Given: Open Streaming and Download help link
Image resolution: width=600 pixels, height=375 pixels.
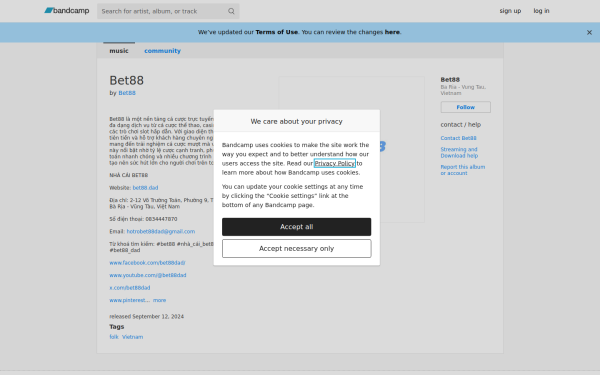Looking at the screenshot, I should point(459,152).
